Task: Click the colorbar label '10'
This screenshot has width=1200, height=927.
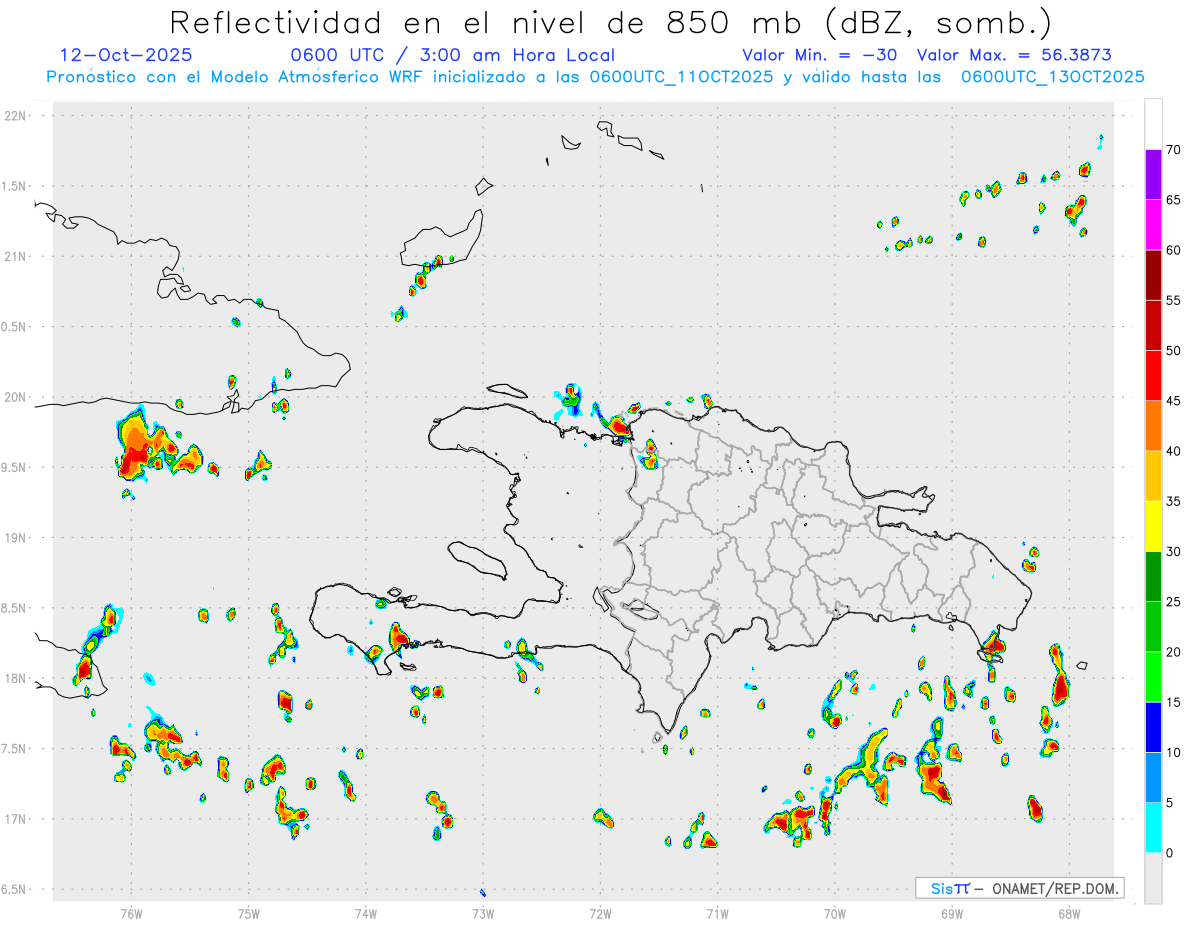Action: (1174, 752)
